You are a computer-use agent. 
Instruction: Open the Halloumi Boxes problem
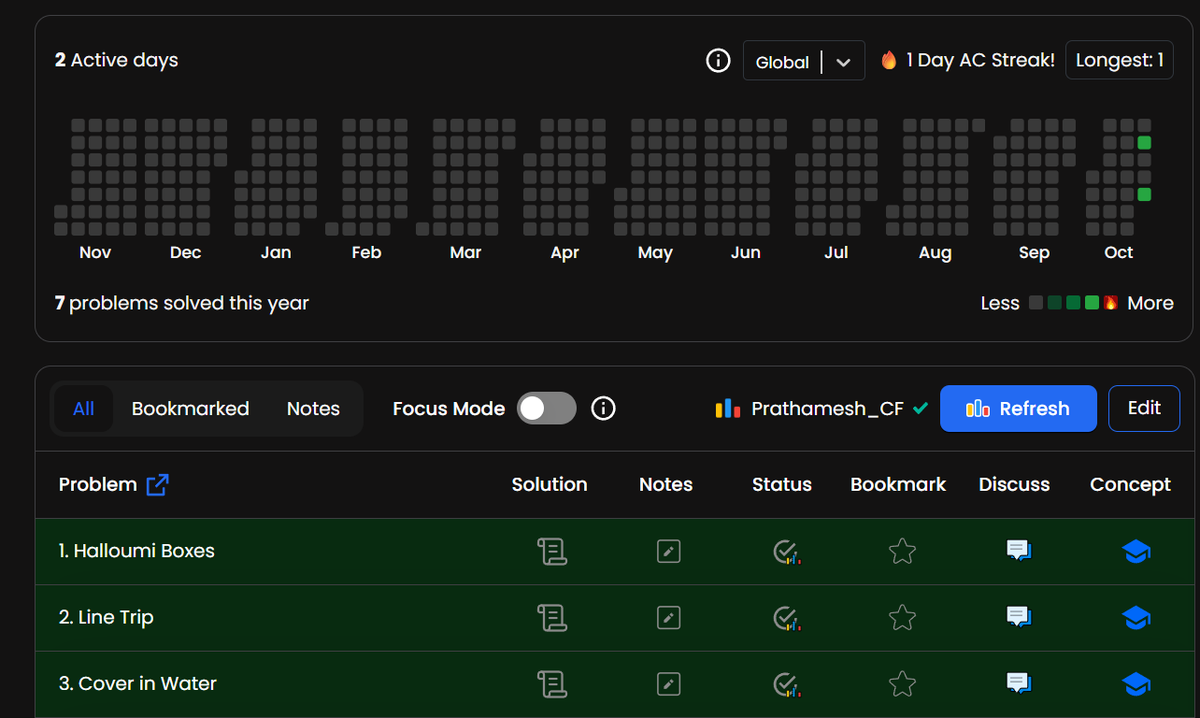click(136, 551)
